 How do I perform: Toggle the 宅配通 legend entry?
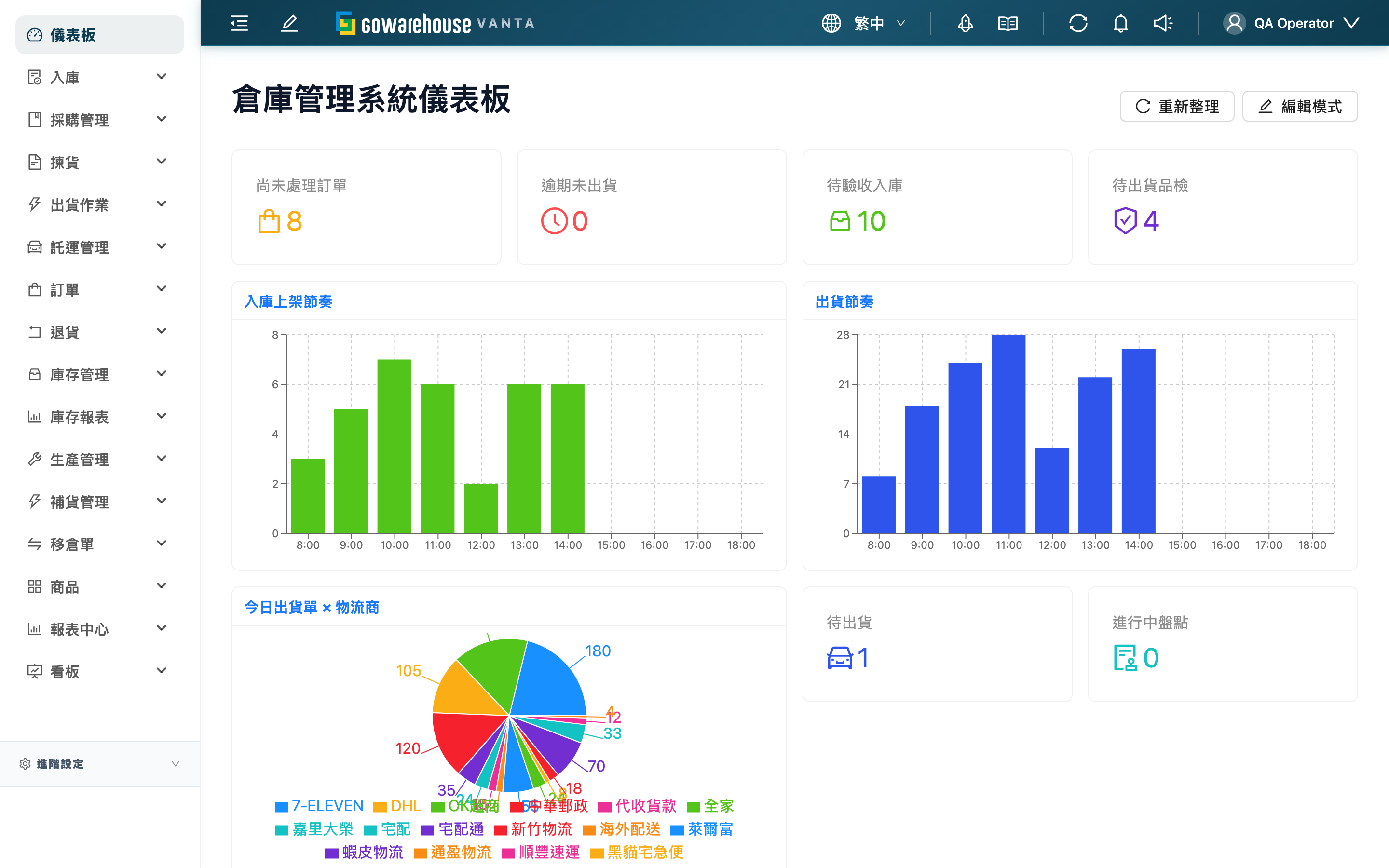point(452,829)
